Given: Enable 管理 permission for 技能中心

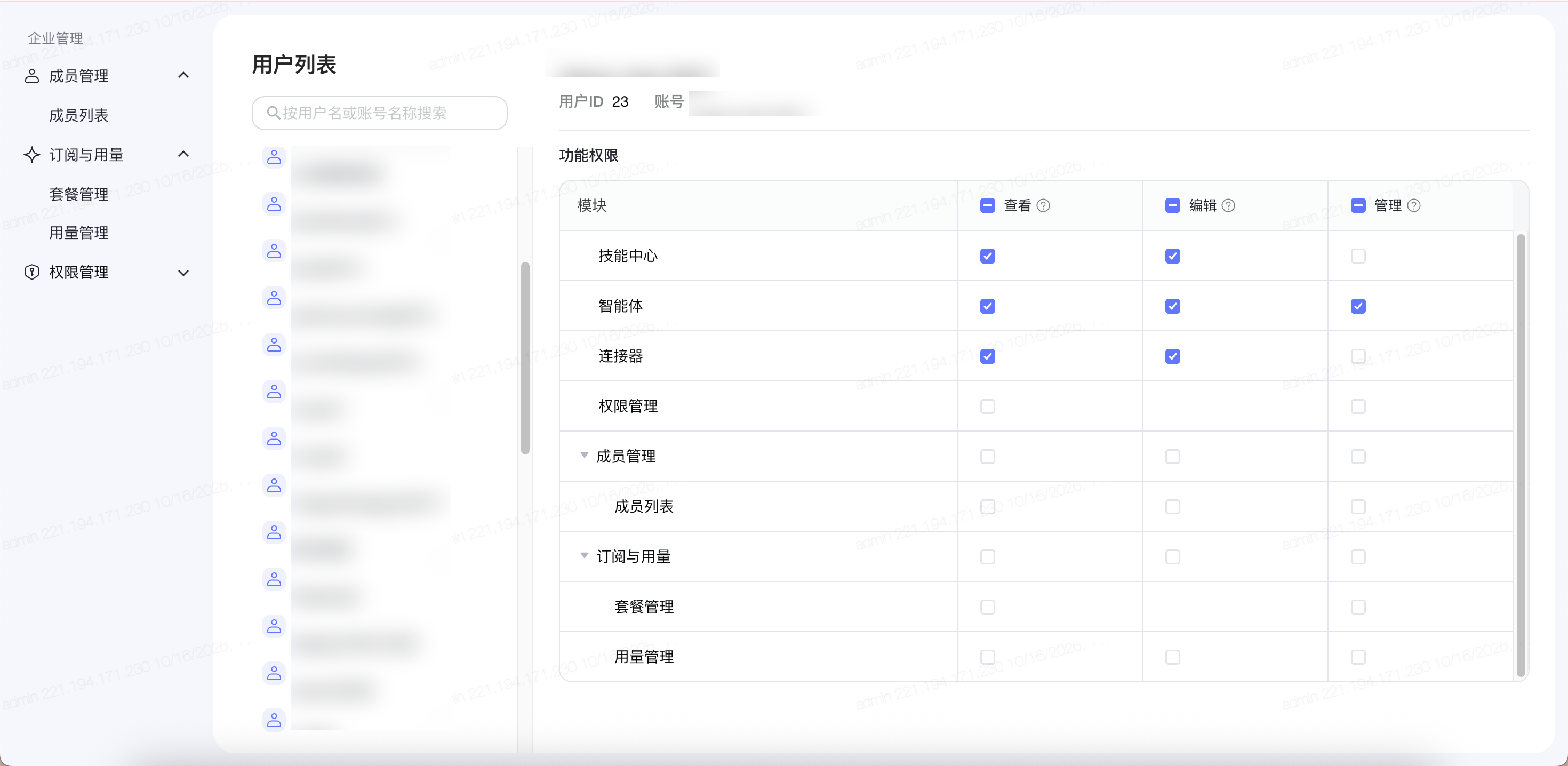Looking at the screenshot, I should coord(1358,256).
